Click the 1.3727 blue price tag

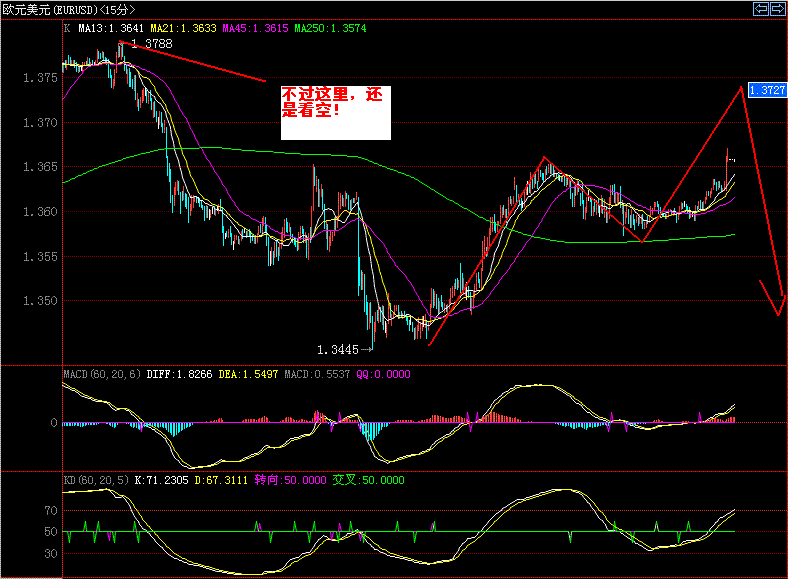[767, 90]
